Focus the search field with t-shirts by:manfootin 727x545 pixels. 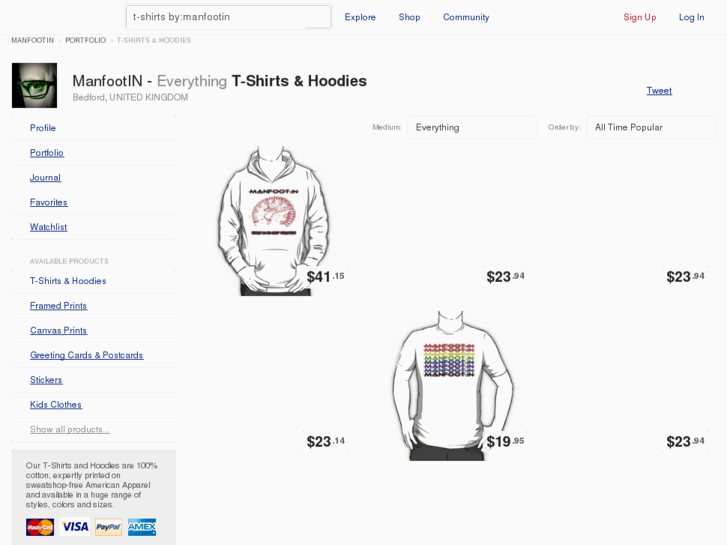pyautogui.click(x=228, y=17)
